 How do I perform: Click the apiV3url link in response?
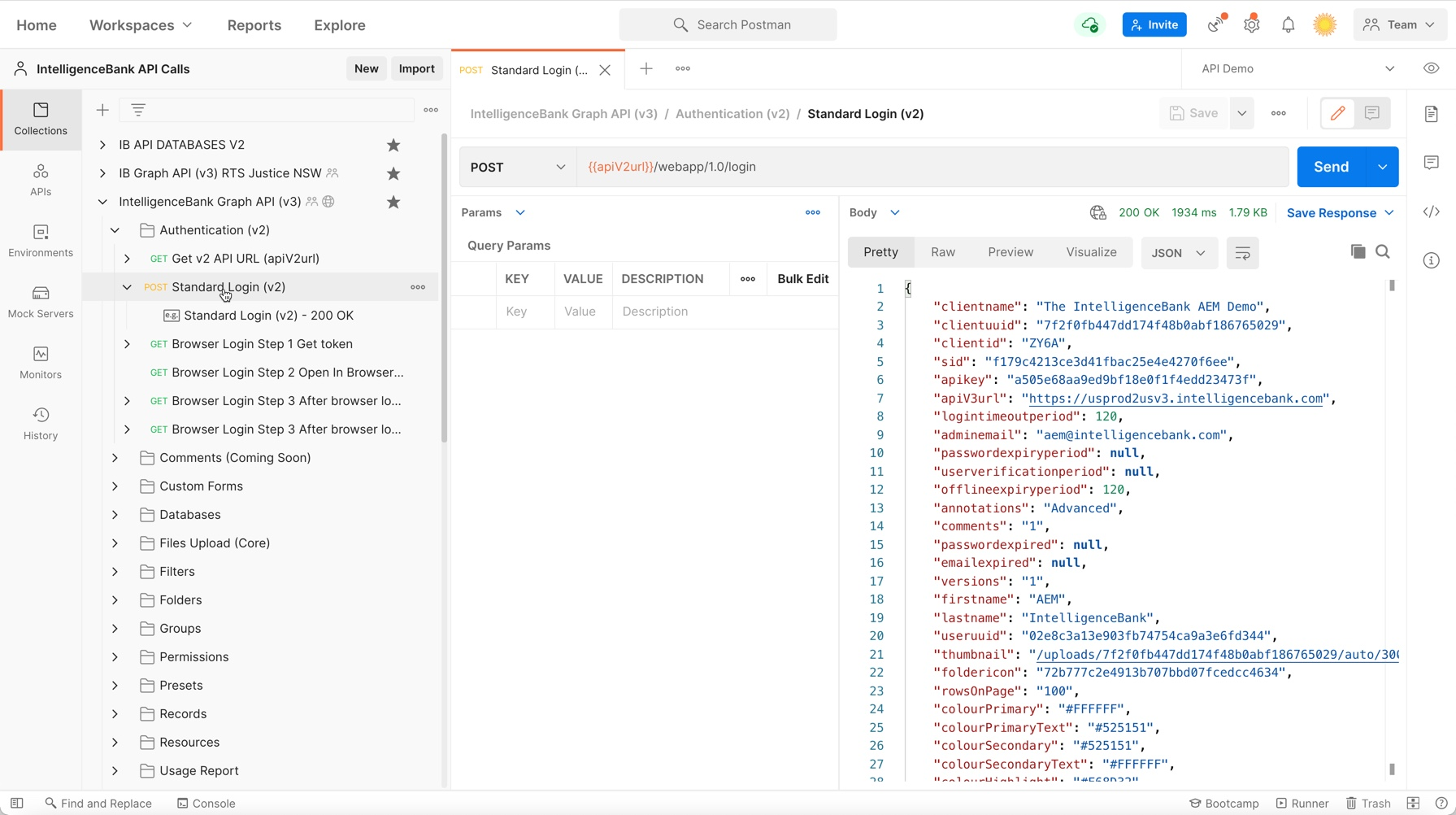[x=1176, y=399]
